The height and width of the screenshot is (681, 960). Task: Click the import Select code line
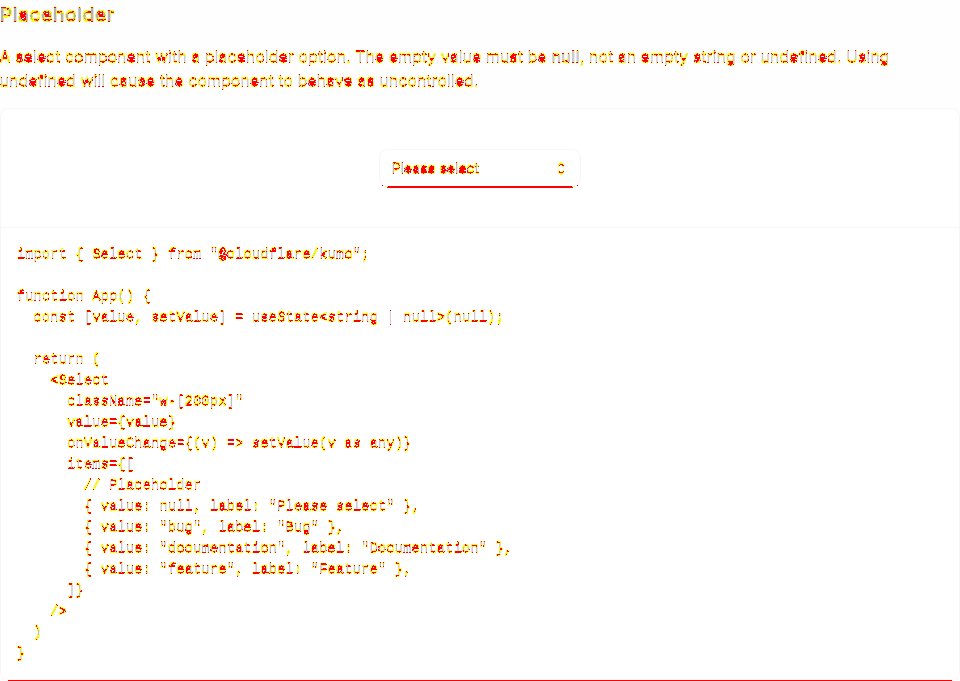click(x=192, y=254)
